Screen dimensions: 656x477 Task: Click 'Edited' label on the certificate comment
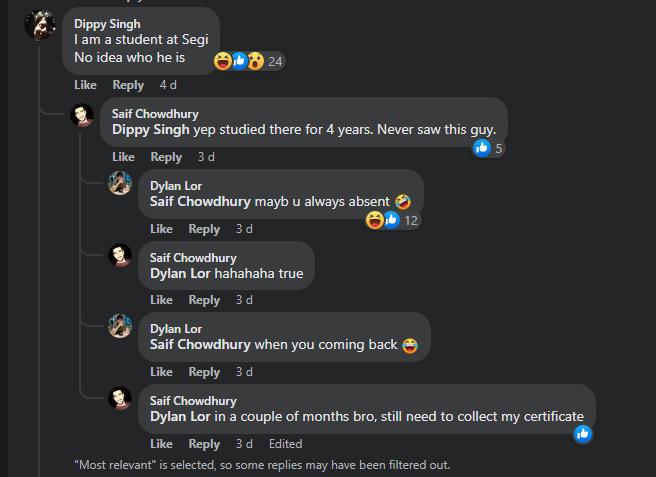(x=285, y=444)
